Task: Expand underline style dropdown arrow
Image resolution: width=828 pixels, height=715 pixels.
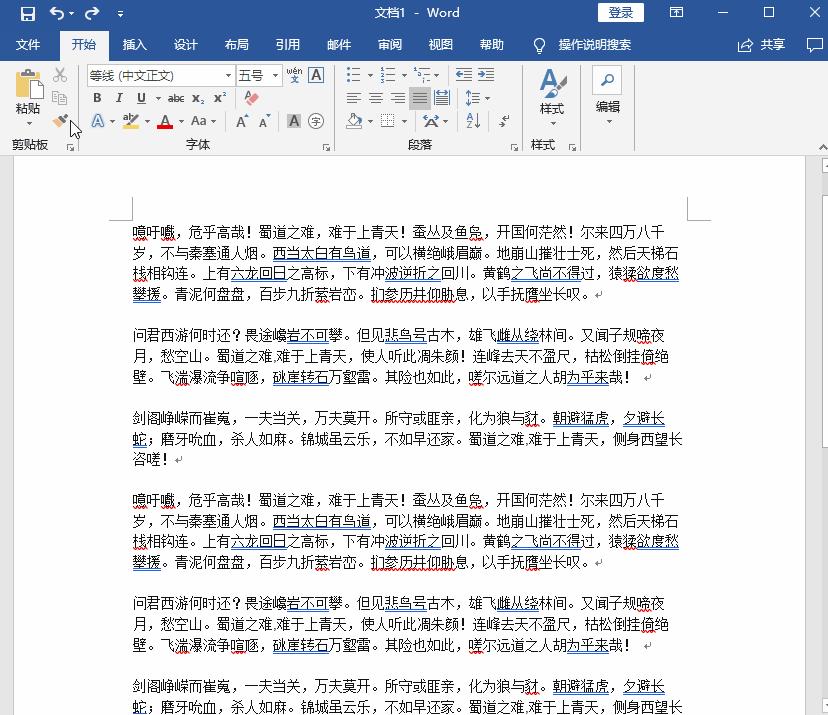Action: coord(158,98)
